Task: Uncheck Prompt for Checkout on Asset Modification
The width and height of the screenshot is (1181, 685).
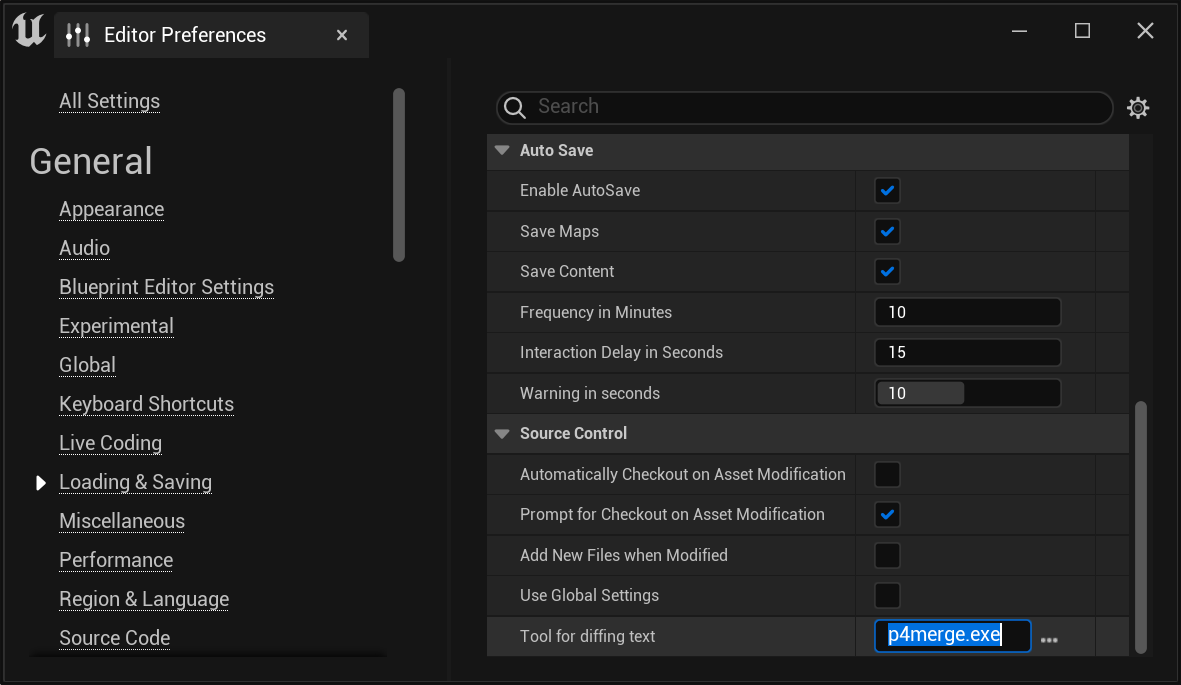Action: pyautogui.click(x=887, y=514)
